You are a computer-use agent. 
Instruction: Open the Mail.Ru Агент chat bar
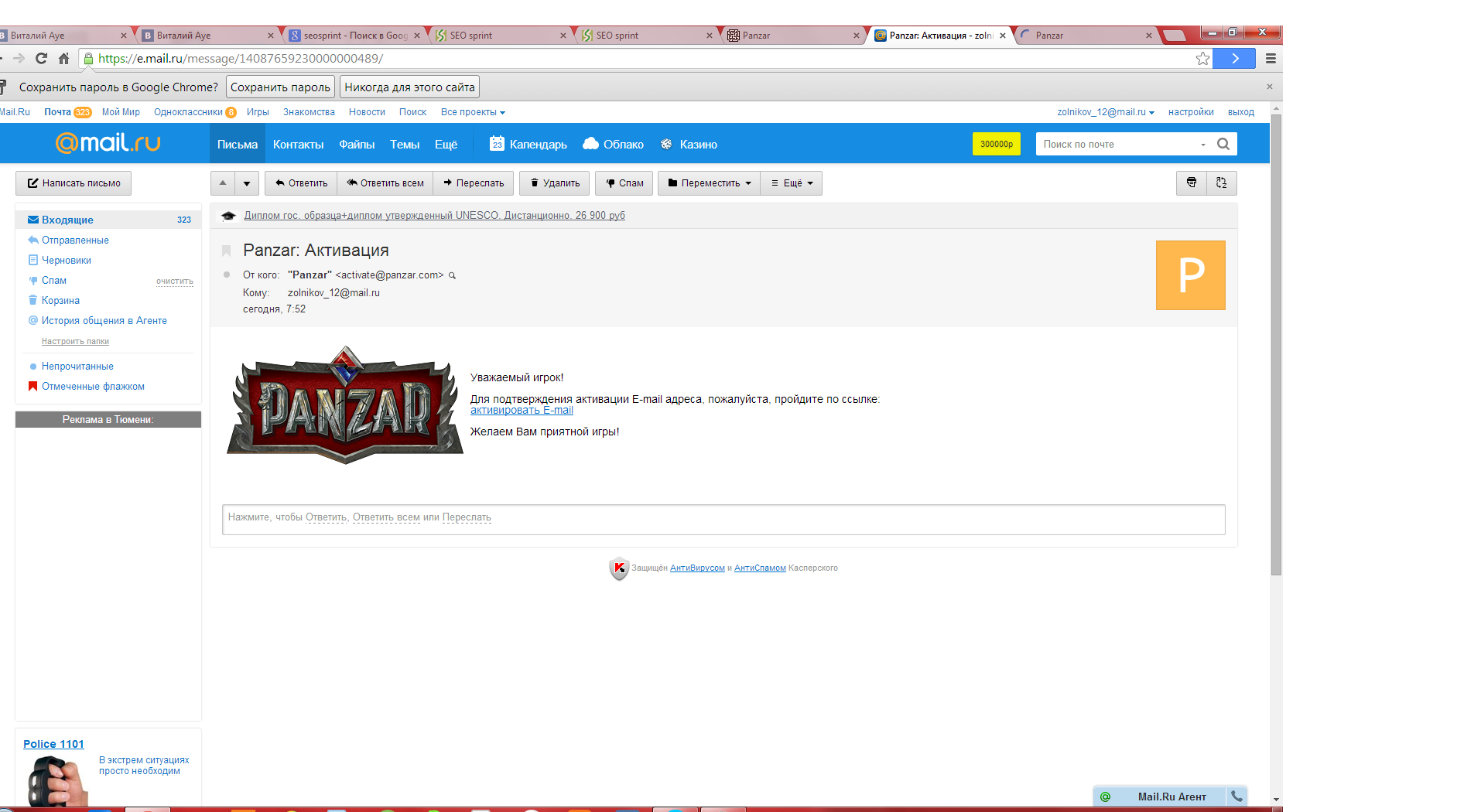point(1169,797)
